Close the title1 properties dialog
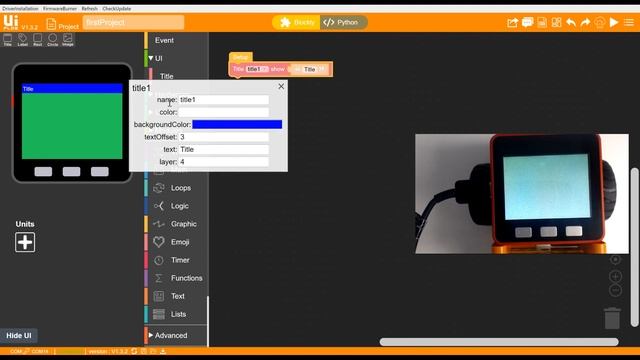 coord(281,87)
